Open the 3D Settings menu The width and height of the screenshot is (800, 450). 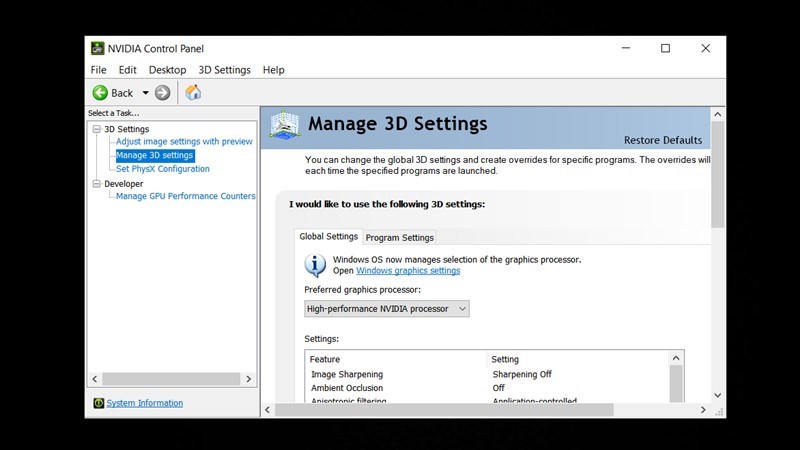point(224,70)
